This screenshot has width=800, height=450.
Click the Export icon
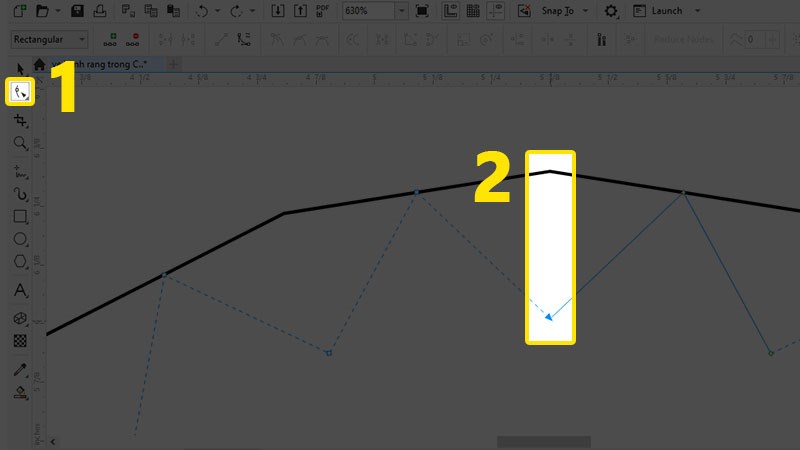point(301,11)
